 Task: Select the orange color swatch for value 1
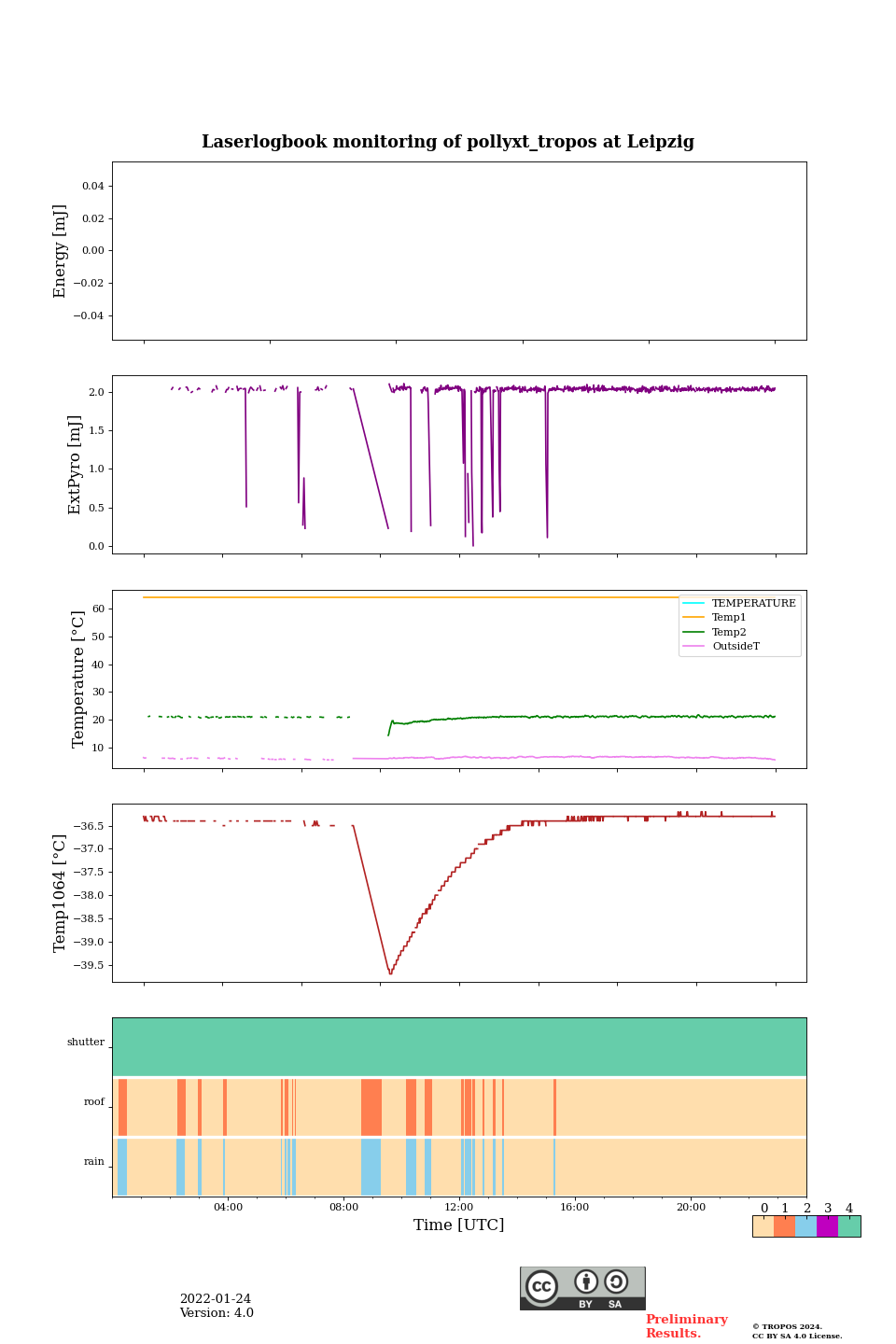[784, 1226]
